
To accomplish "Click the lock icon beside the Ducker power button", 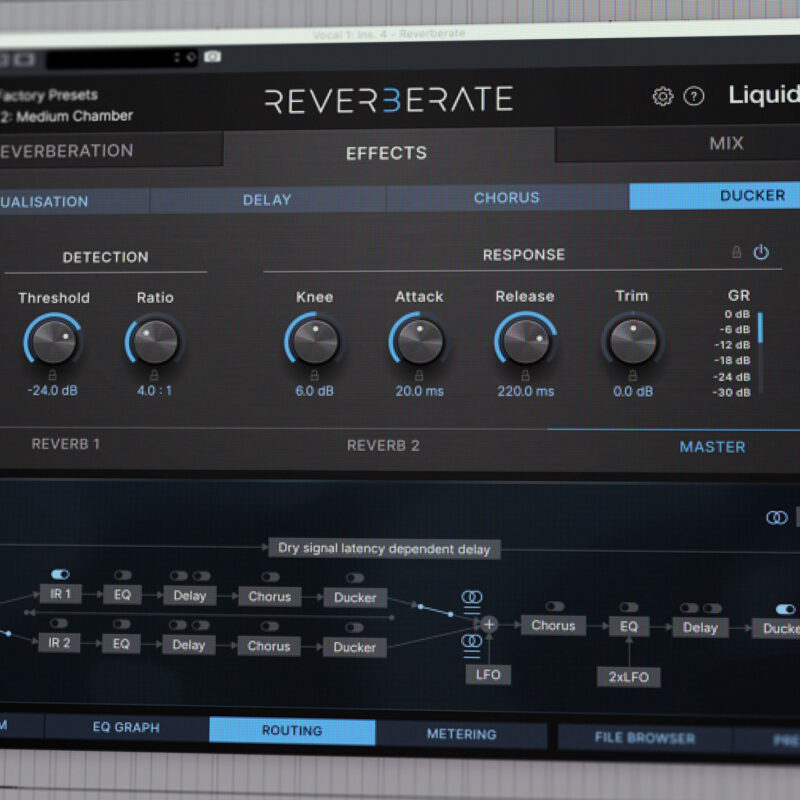I will [736, 252].
